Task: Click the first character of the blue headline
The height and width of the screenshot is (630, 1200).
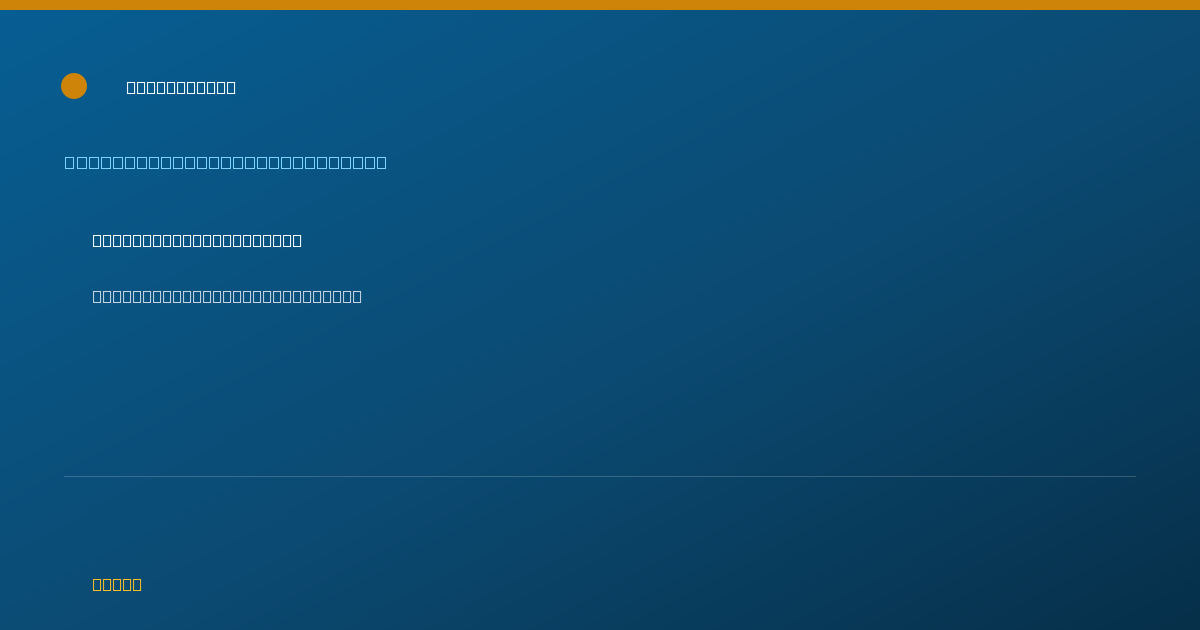Action: pyautogui.click(x=70, y=162)
